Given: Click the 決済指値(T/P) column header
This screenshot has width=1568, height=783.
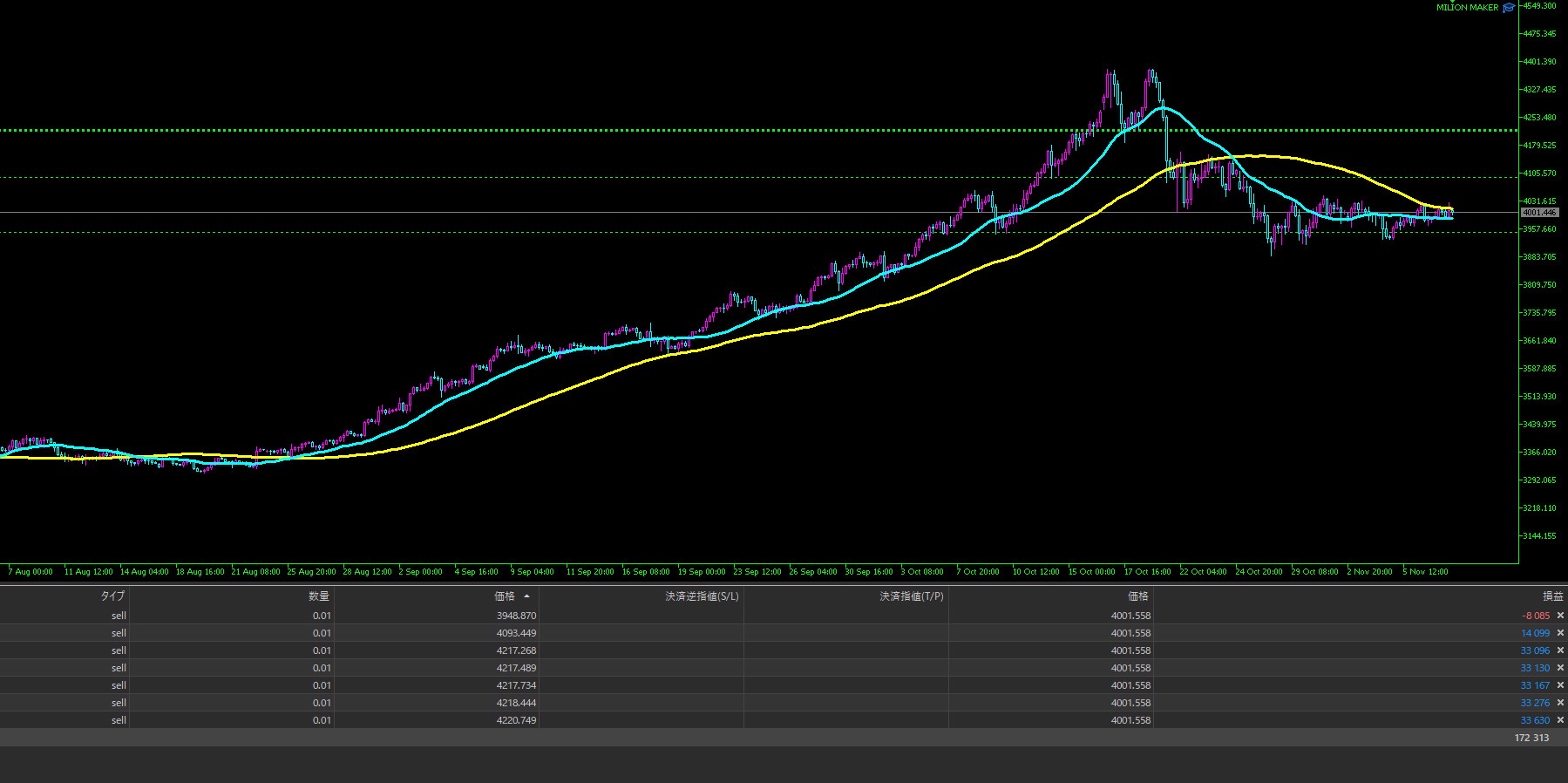Looking at the screenshot, I should click(x=911, y=596).
